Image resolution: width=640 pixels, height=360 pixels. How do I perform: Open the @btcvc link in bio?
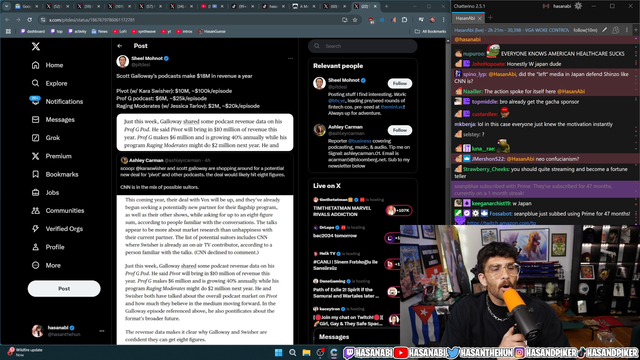pos(336,100)
